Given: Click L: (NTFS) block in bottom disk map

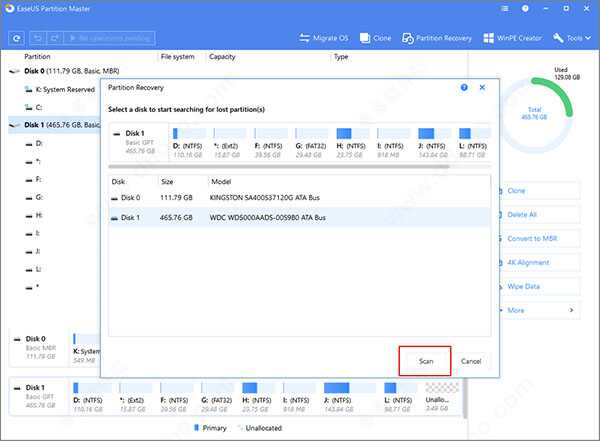Looking at the screenshot, I should [400, 397].
